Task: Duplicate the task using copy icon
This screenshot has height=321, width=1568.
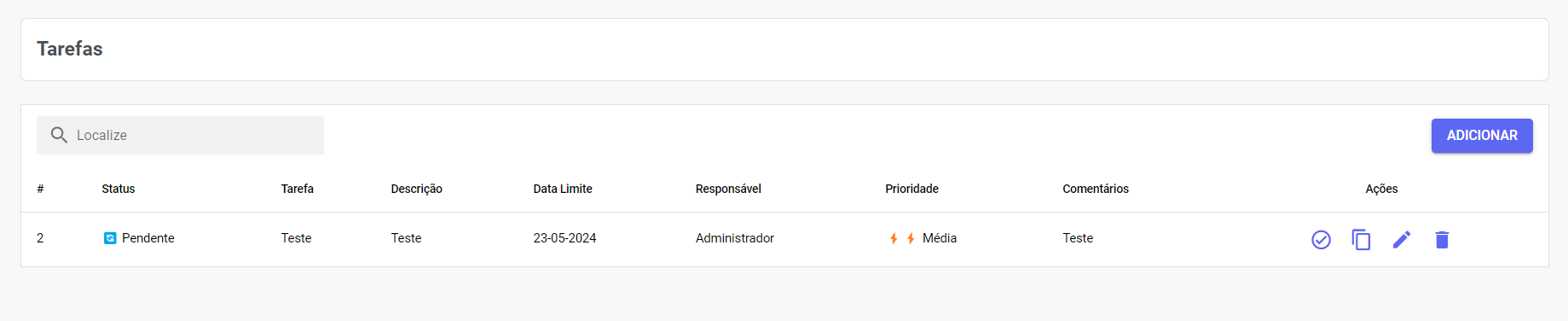Action: [1361, 240]
